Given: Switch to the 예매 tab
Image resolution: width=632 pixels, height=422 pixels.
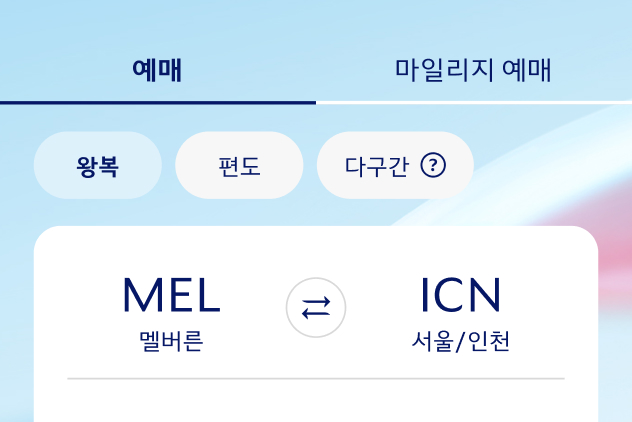Looking at the screenshot, I should pyautogui.click(x=158, y=70).
